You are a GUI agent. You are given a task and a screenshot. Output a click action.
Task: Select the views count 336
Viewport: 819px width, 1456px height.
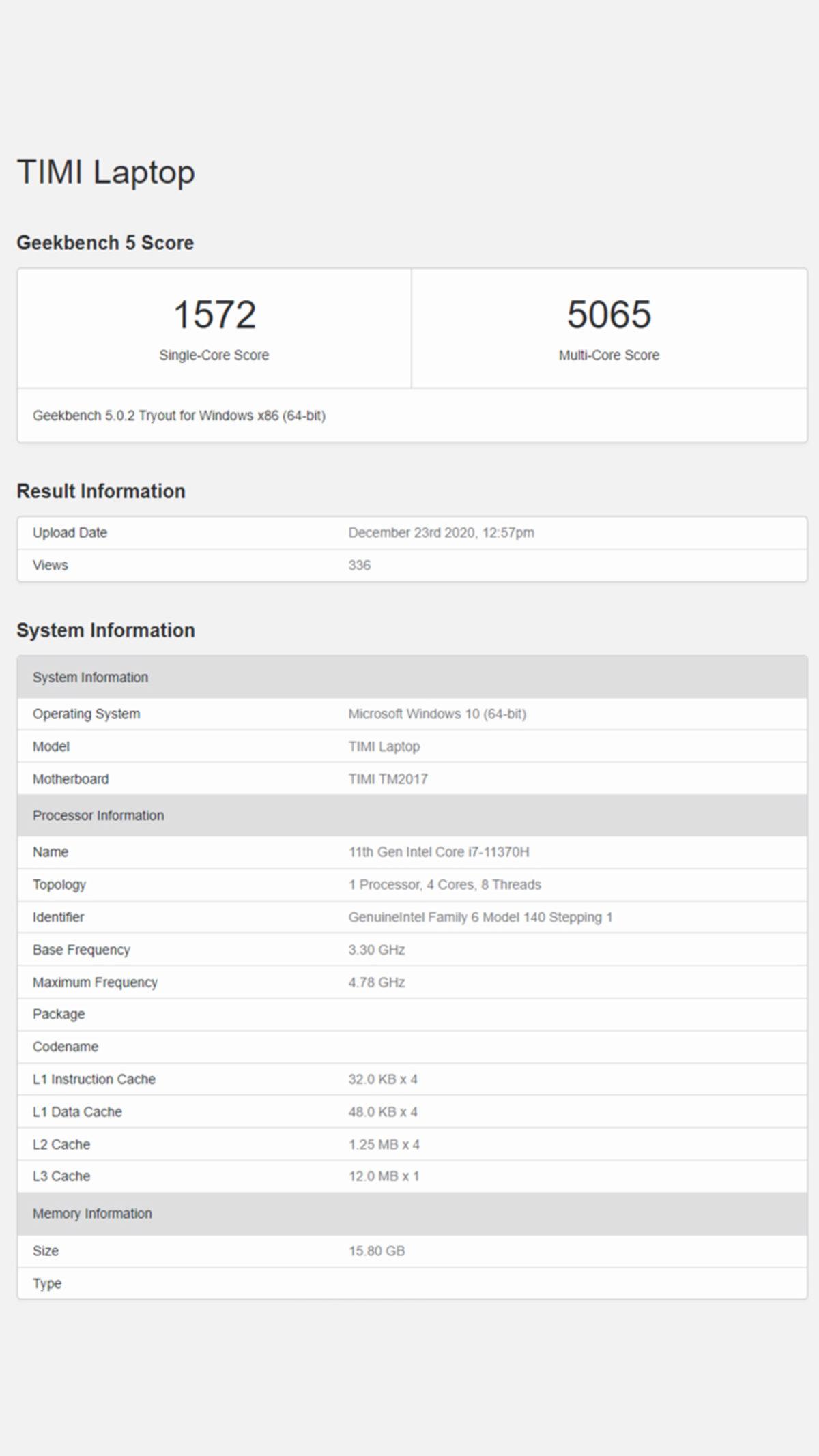point(360,566)
